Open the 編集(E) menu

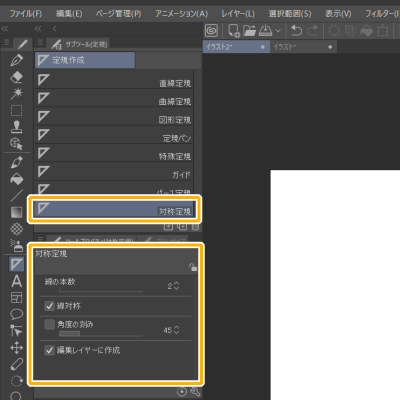point(69,14)
